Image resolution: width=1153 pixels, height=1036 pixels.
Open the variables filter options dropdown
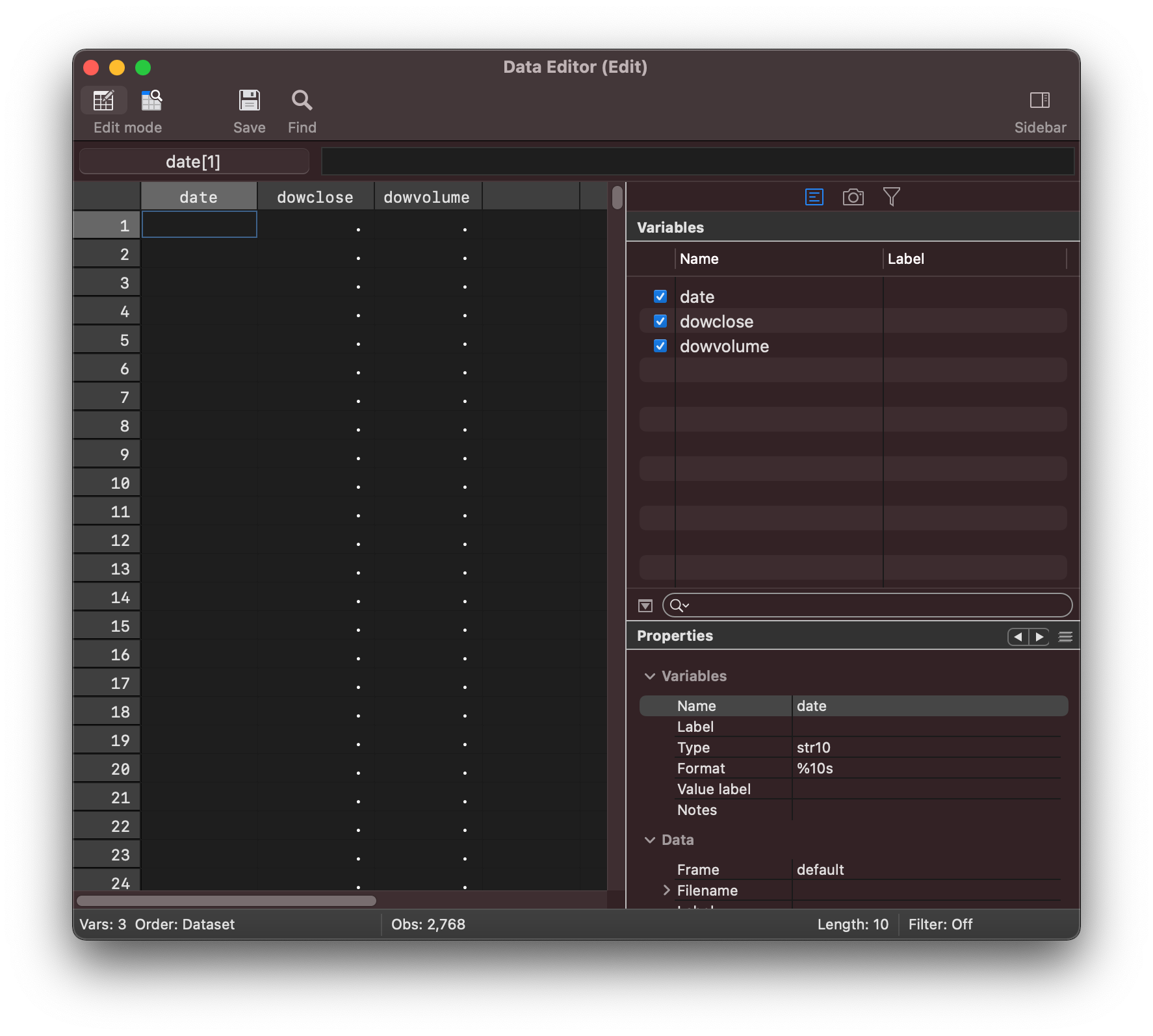(x=645, y=606)
